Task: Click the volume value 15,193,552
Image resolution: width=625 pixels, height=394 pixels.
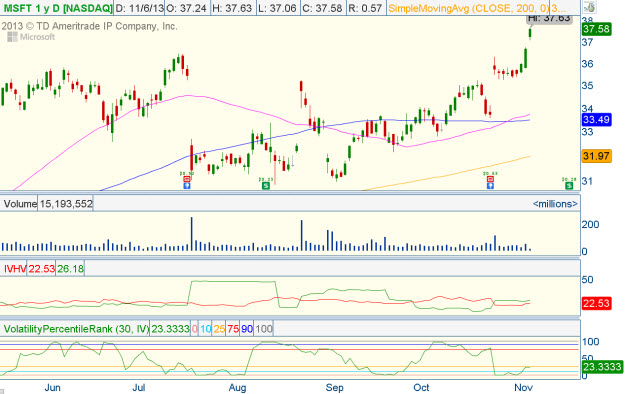Action: 66,204
